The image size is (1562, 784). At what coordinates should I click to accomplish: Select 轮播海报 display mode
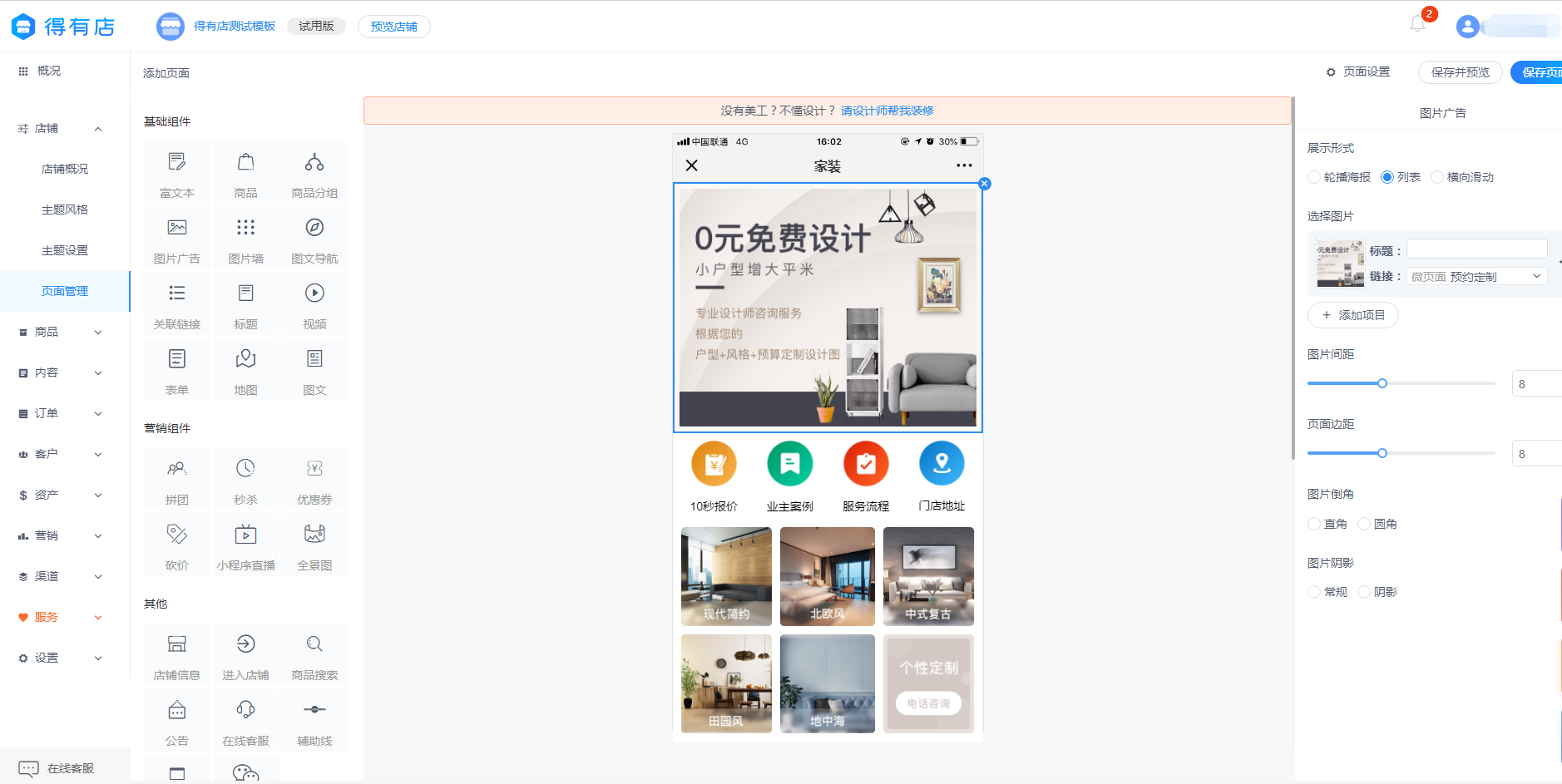point(1339,177)
